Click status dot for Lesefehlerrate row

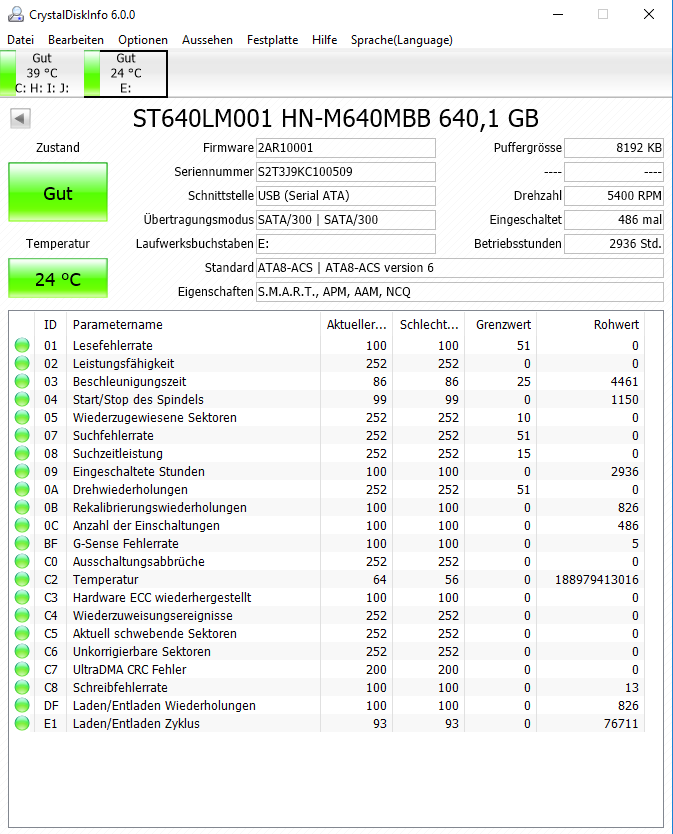(x=22, y=346)
